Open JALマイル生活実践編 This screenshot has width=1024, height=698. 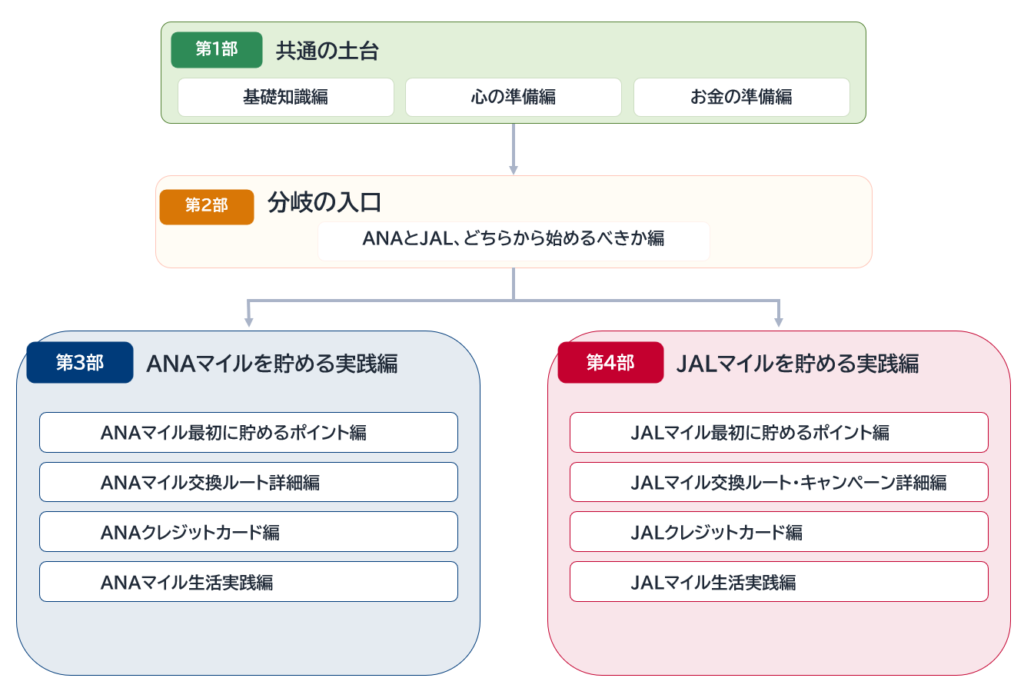[x=778, y=581]
